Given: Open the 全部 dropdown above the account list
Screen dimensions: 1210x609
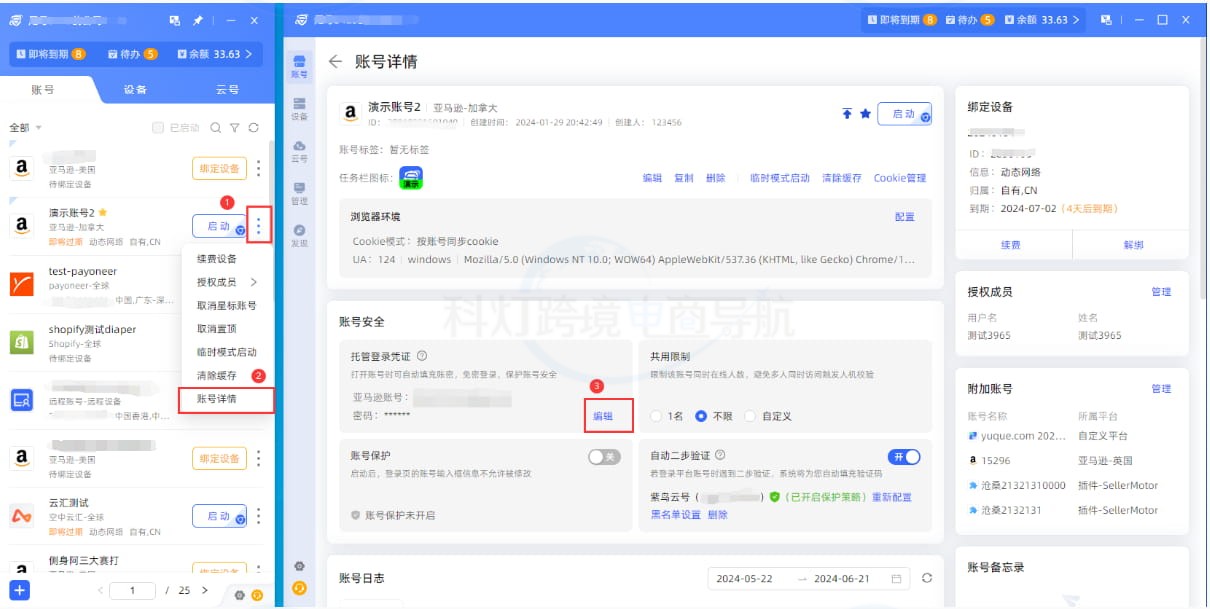Looking at the screenshot, I should pyautogui.click(x=26, y=128).
